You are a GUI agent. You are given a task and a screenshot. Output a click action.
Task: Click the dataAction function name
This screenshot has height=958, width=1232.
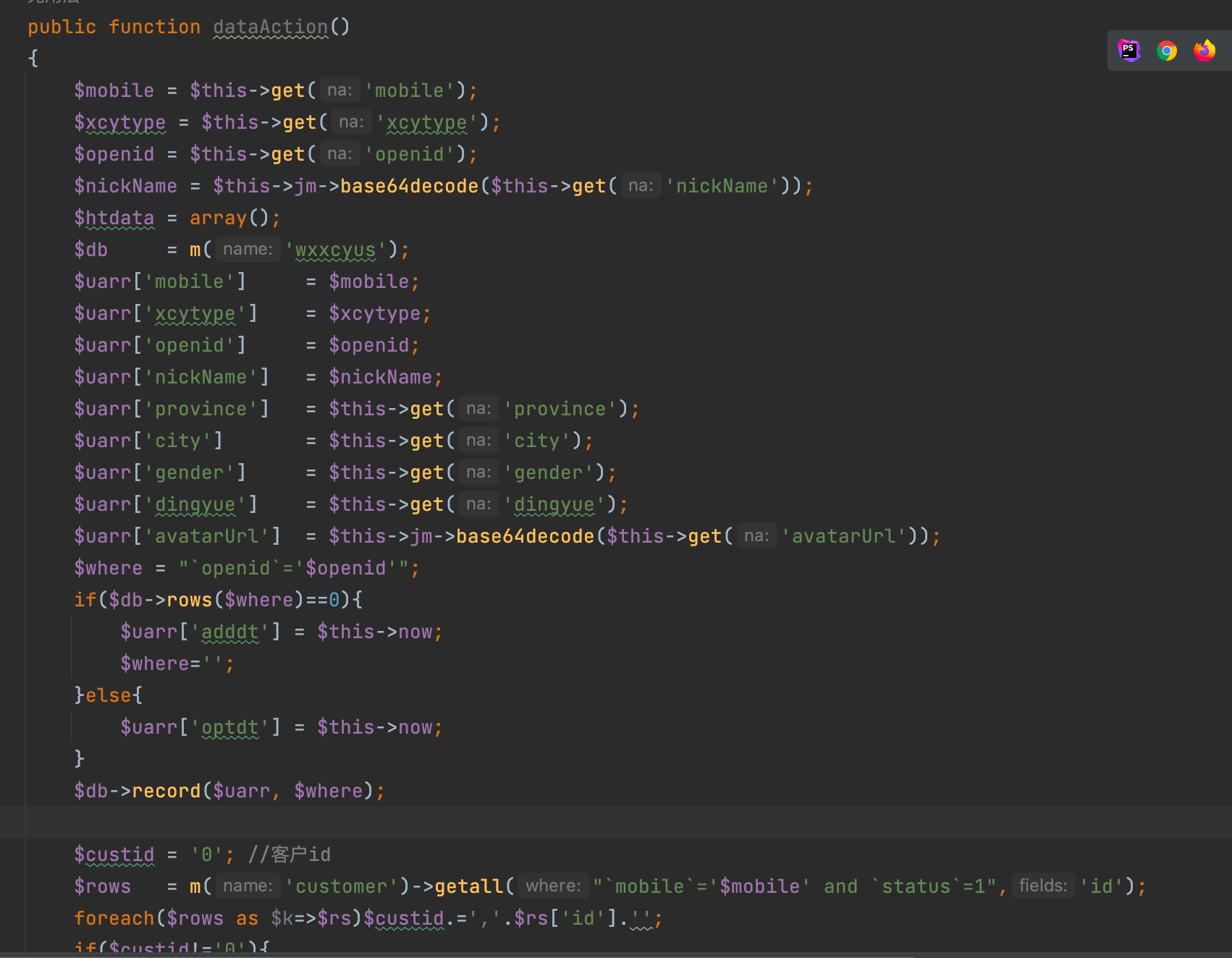pyautogui.click(x=271, y=27)
